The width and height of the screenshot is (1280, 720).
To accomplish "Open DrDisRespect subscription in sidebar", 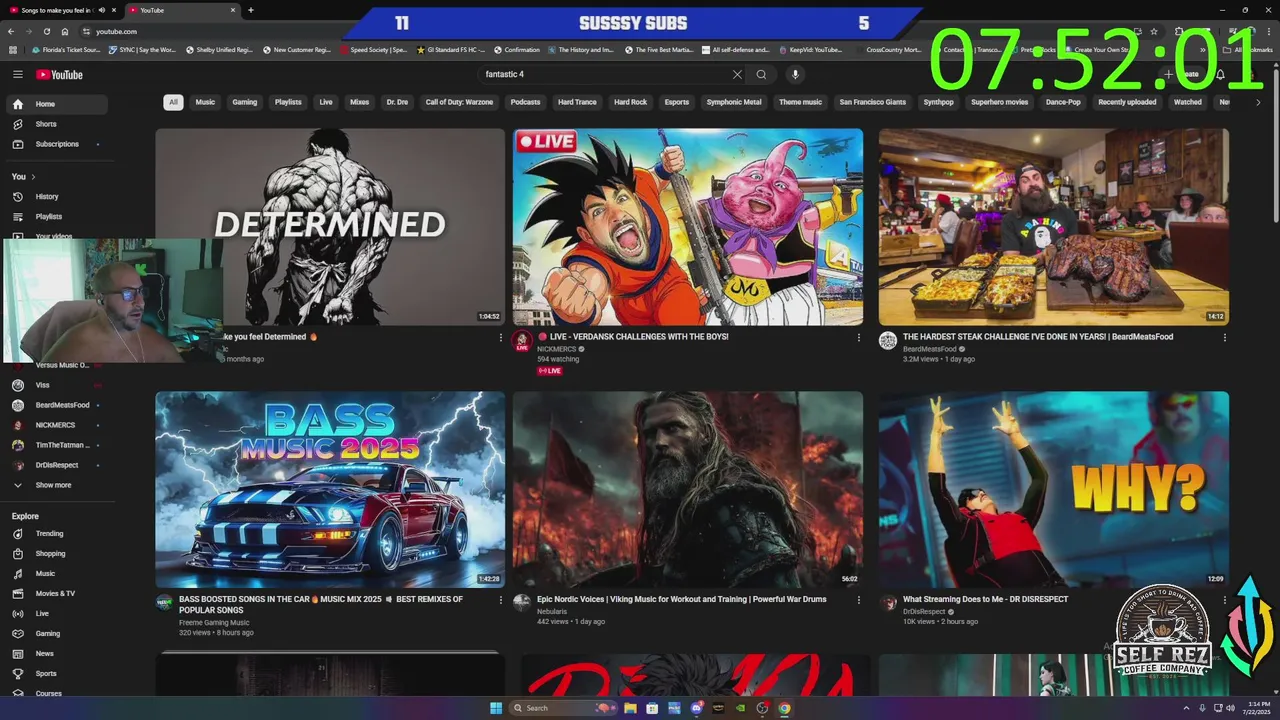I will coord(56,465).
